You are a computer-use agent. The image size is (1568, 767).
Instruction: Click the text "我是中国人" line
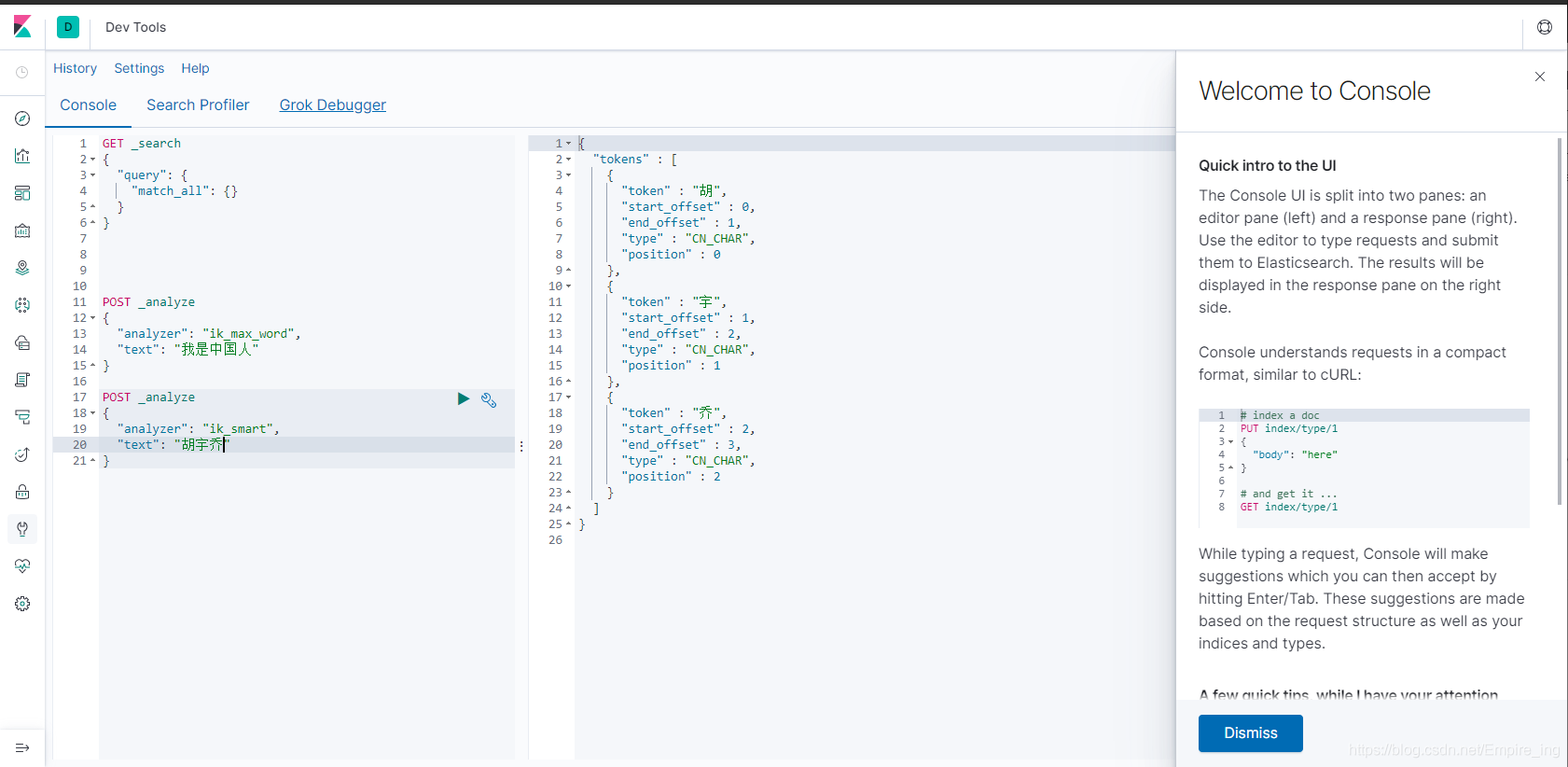click(187, 350)
